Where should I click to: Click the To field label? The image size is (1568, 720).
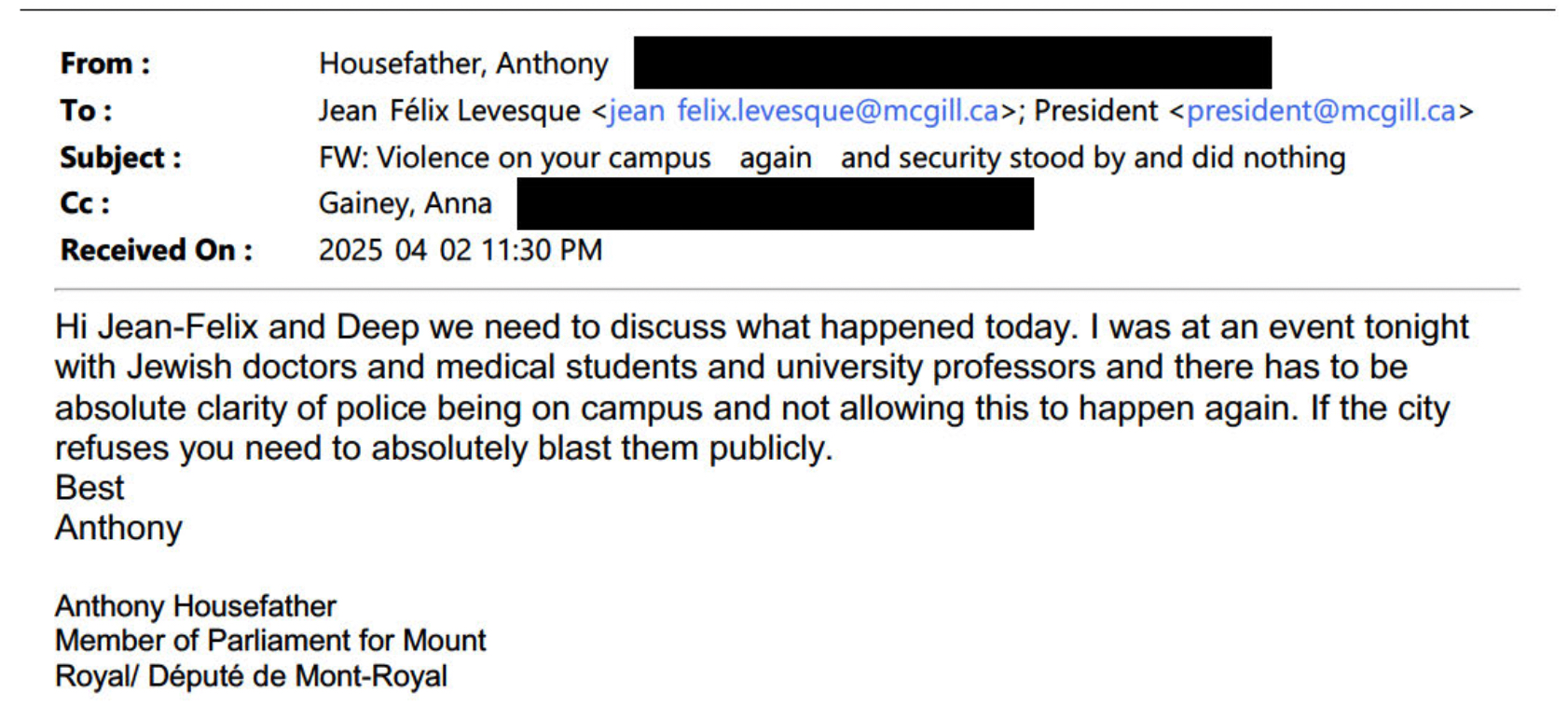[86, 111]
